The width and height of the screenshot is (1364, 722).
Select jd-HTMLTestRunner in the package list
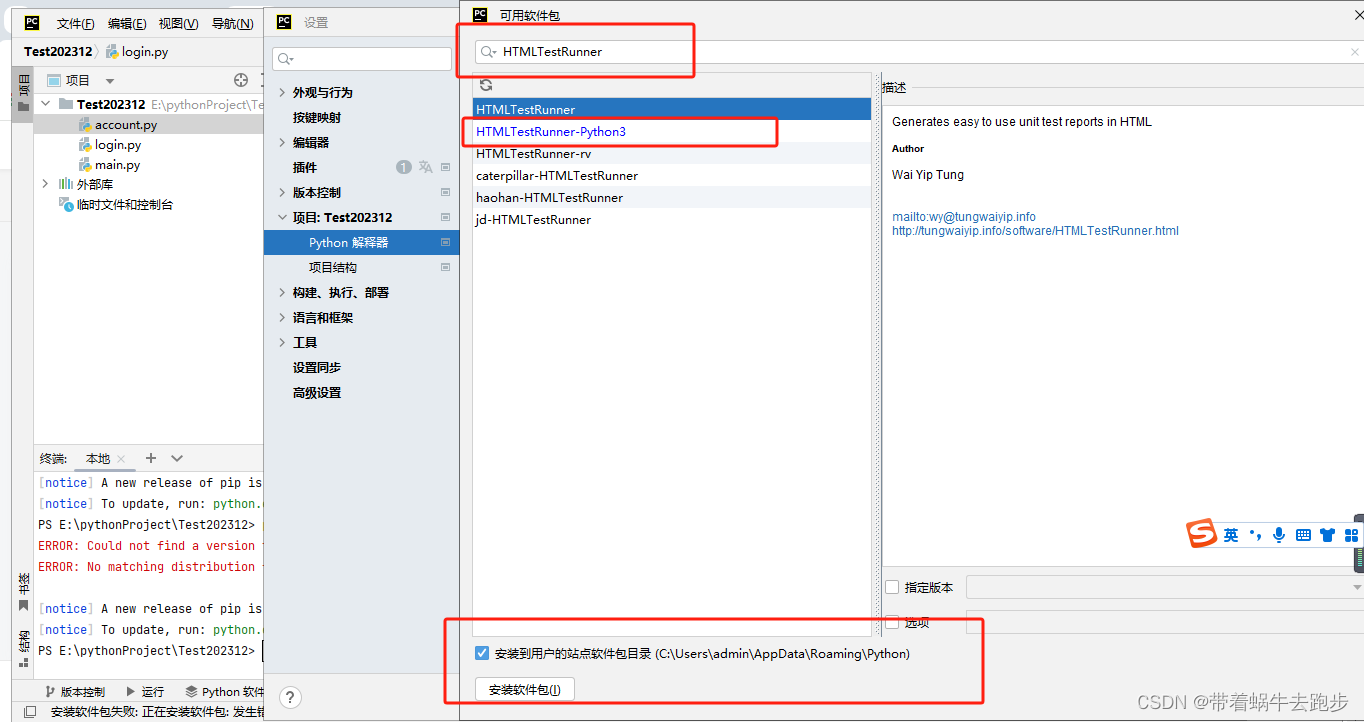click(671, 220)
